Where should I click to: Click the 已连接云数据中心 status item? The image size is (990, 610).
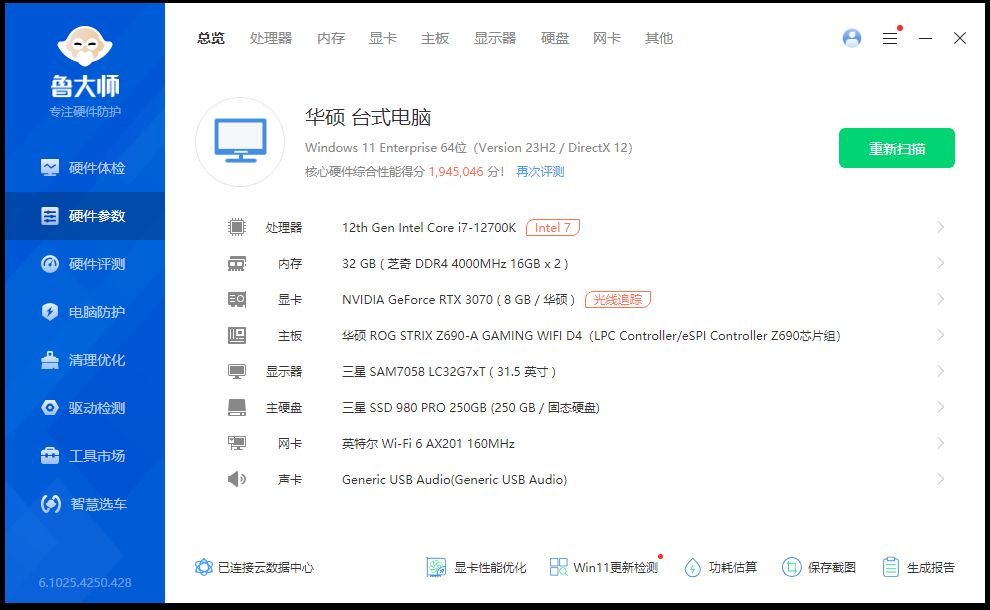pyautogui.click(x=253, y=566)
